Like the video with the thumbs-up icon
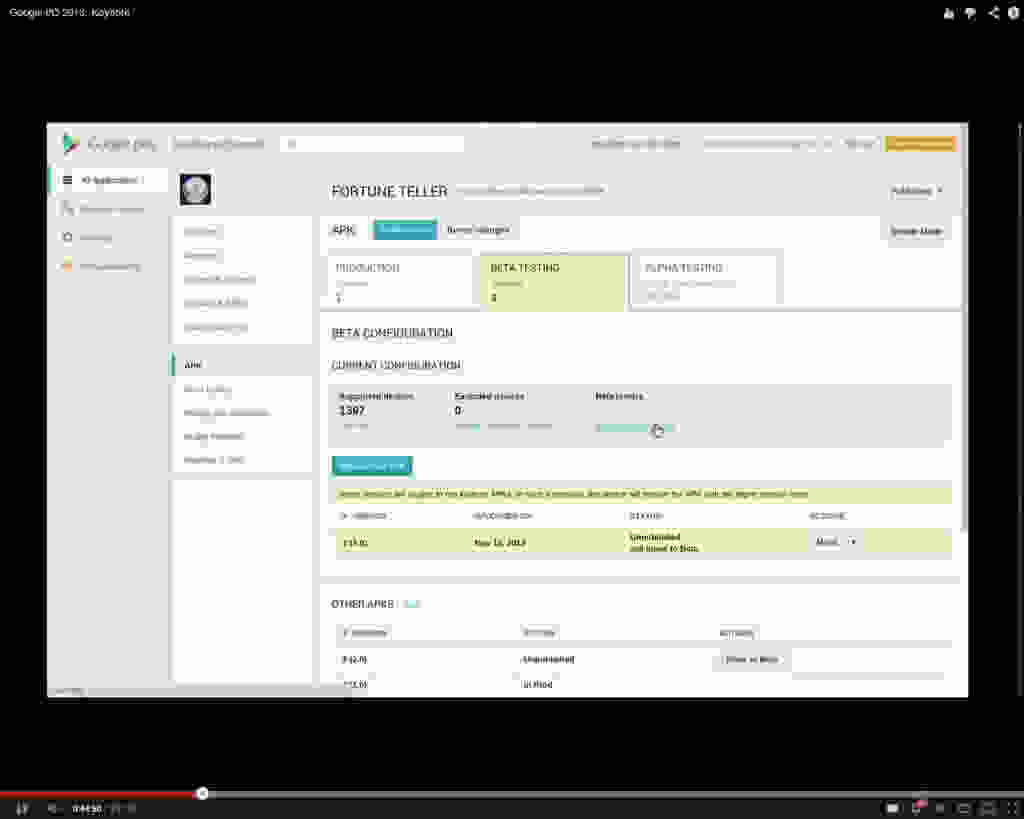The image size is (1024, 819). click(949, 13)
